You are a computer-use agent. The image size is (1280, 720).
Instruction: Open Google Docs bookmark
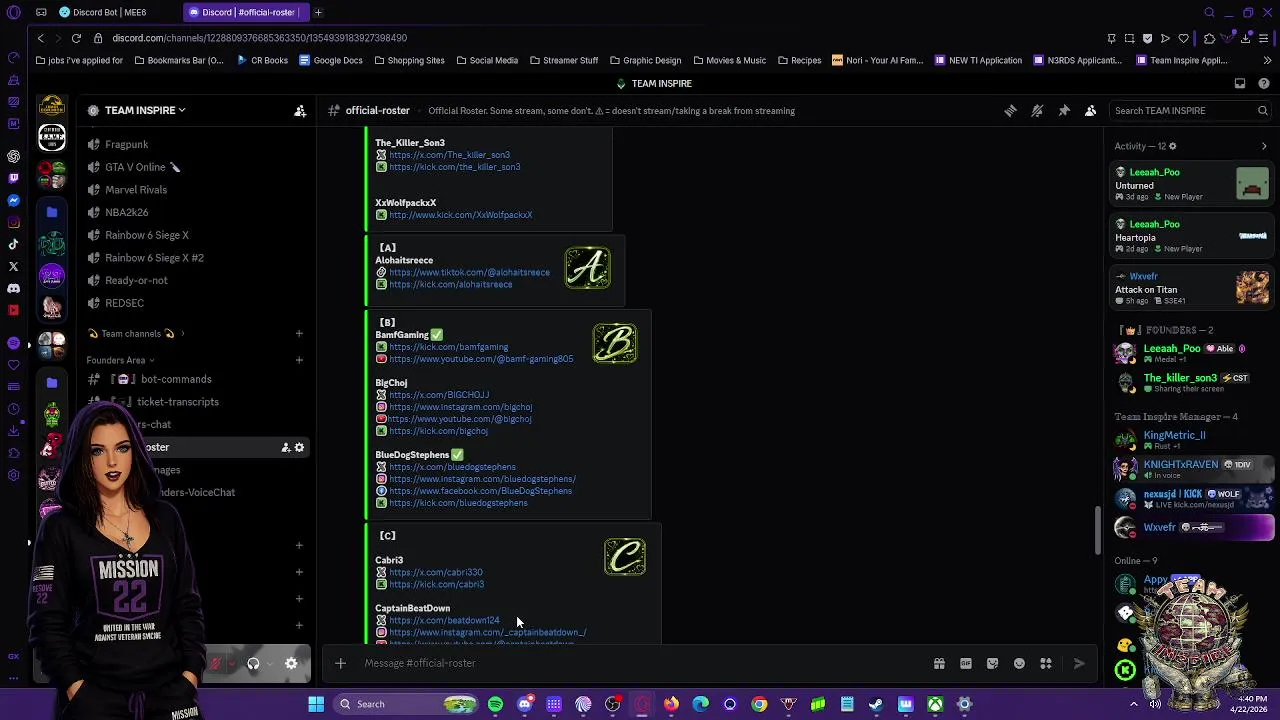point(330,60)
